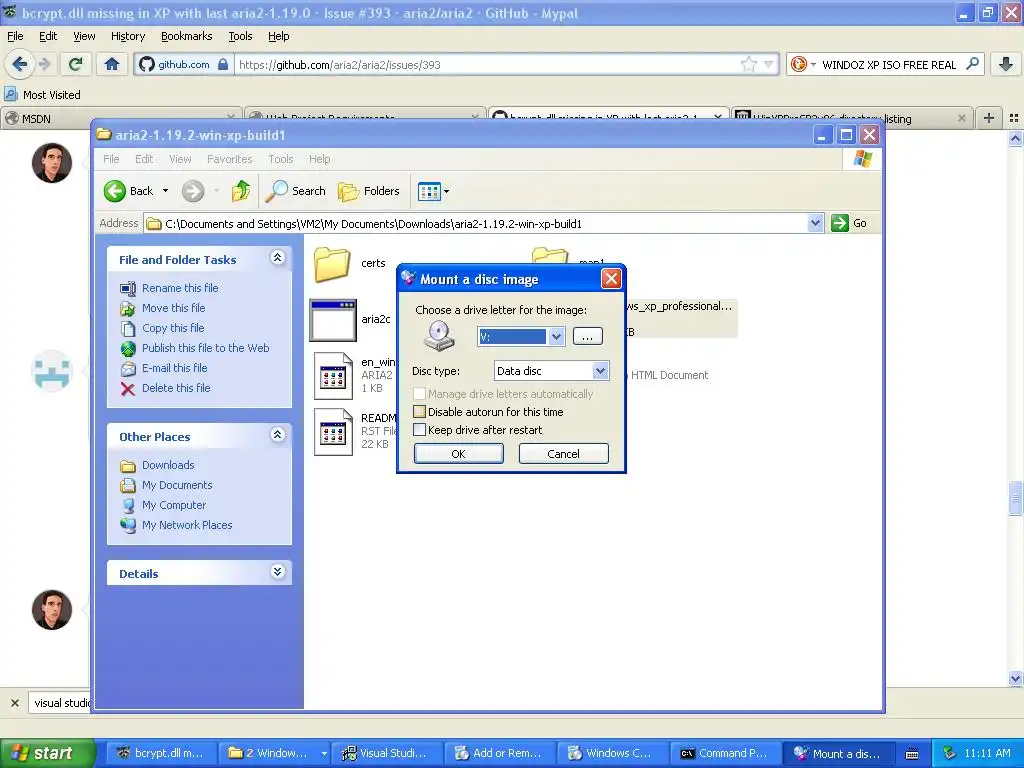
Task: Select the en_win ARIA2 file icon
Action: [333, 376]
